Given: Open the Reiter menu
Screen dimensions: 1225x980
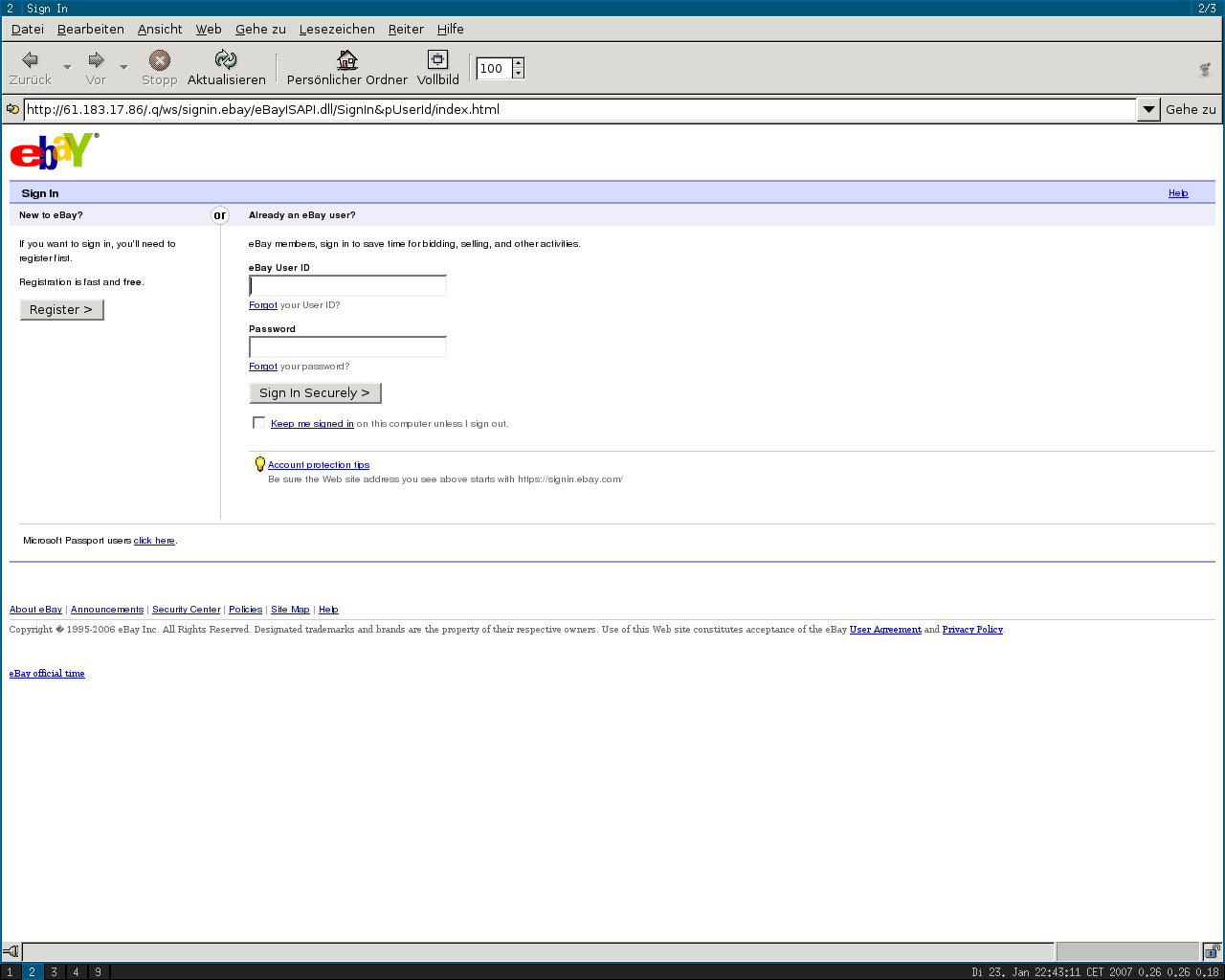Looking at the screenshot, I should (x=406, y=29).
